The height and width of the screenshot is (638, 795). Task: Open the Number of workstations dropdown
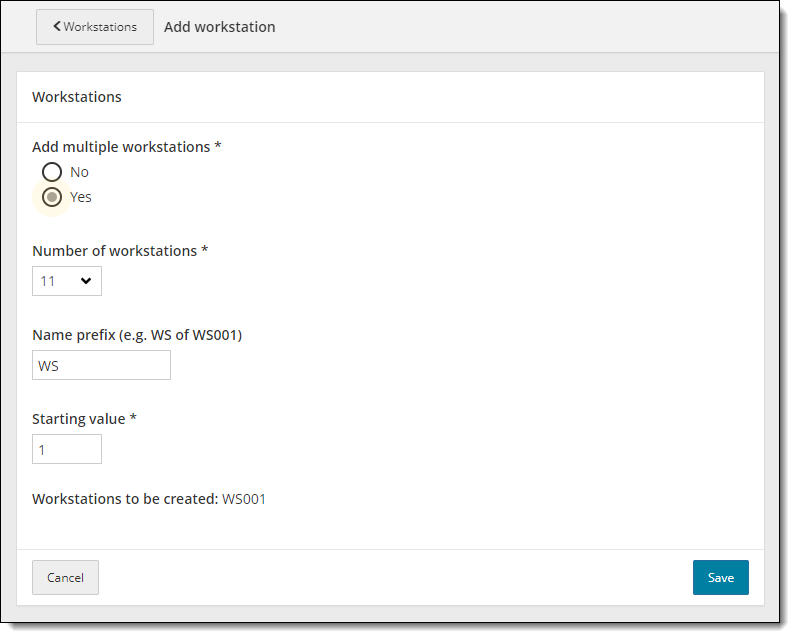point(66,281)
